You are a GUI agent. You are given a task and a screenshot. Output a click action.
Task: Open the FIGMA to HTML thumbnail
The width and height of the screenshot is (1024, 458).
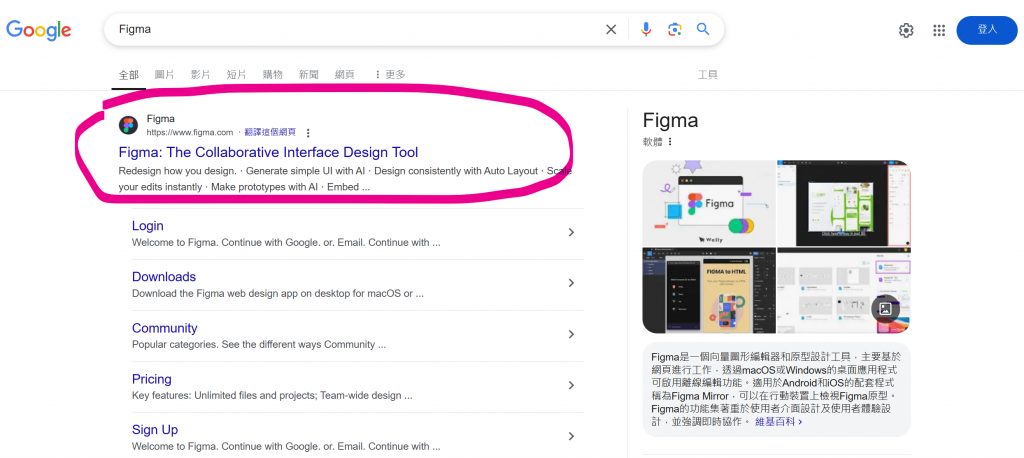pos(709,291)
